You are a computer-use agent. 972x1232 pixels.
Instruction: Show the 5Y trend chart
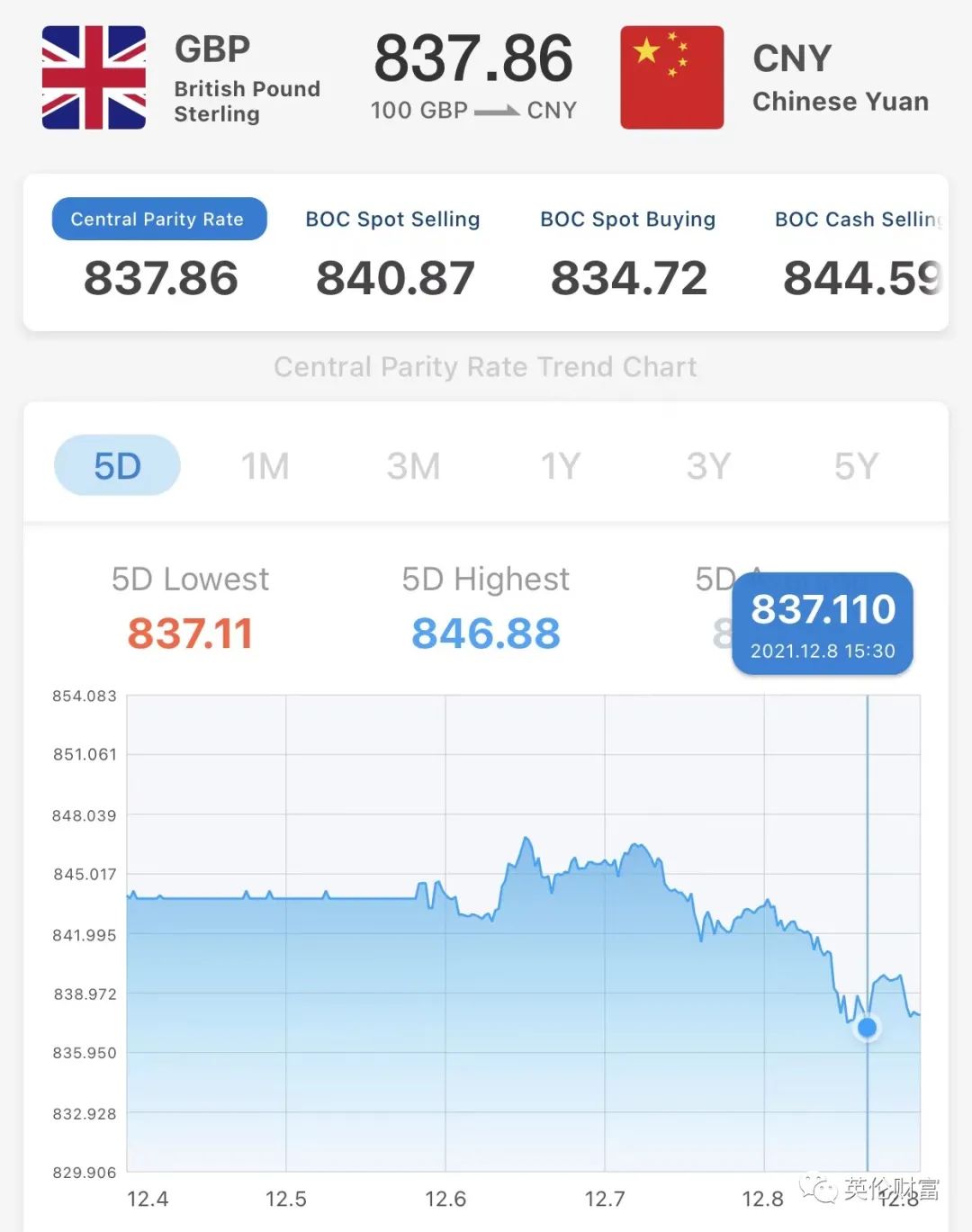coord(856,465)
